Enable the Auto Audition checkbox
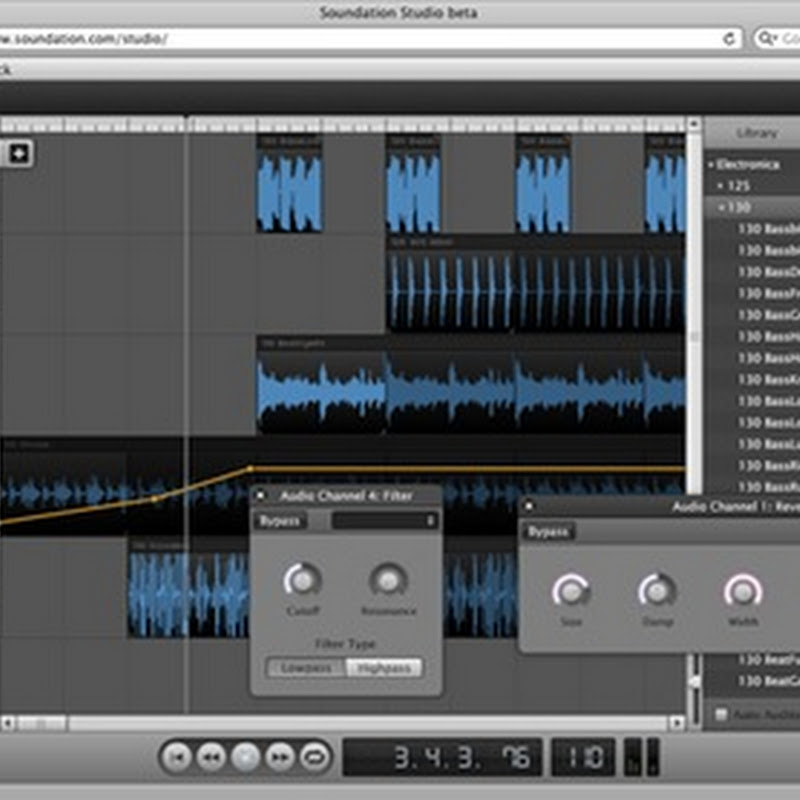 [721, 714]
